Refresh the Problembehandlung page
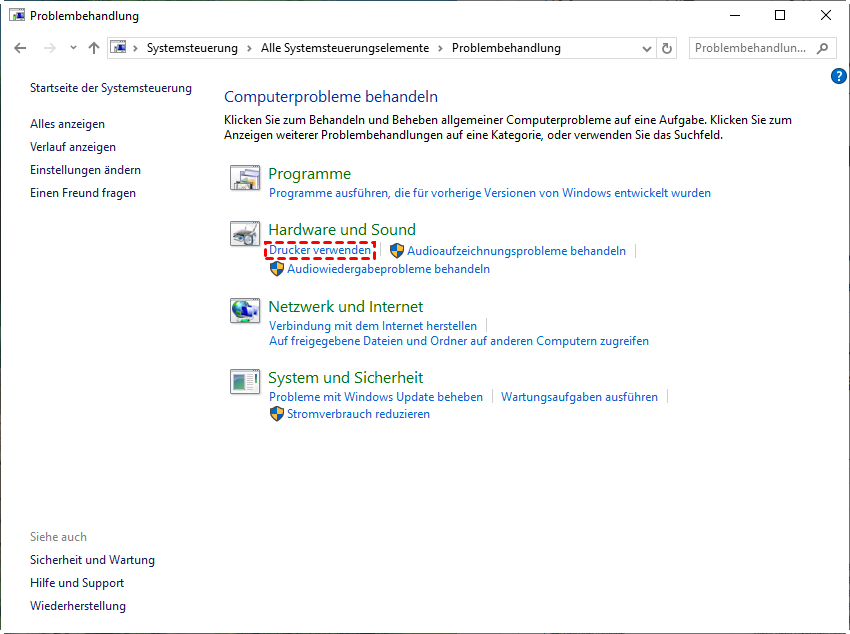850x634 pixels. tap(667, 48)
